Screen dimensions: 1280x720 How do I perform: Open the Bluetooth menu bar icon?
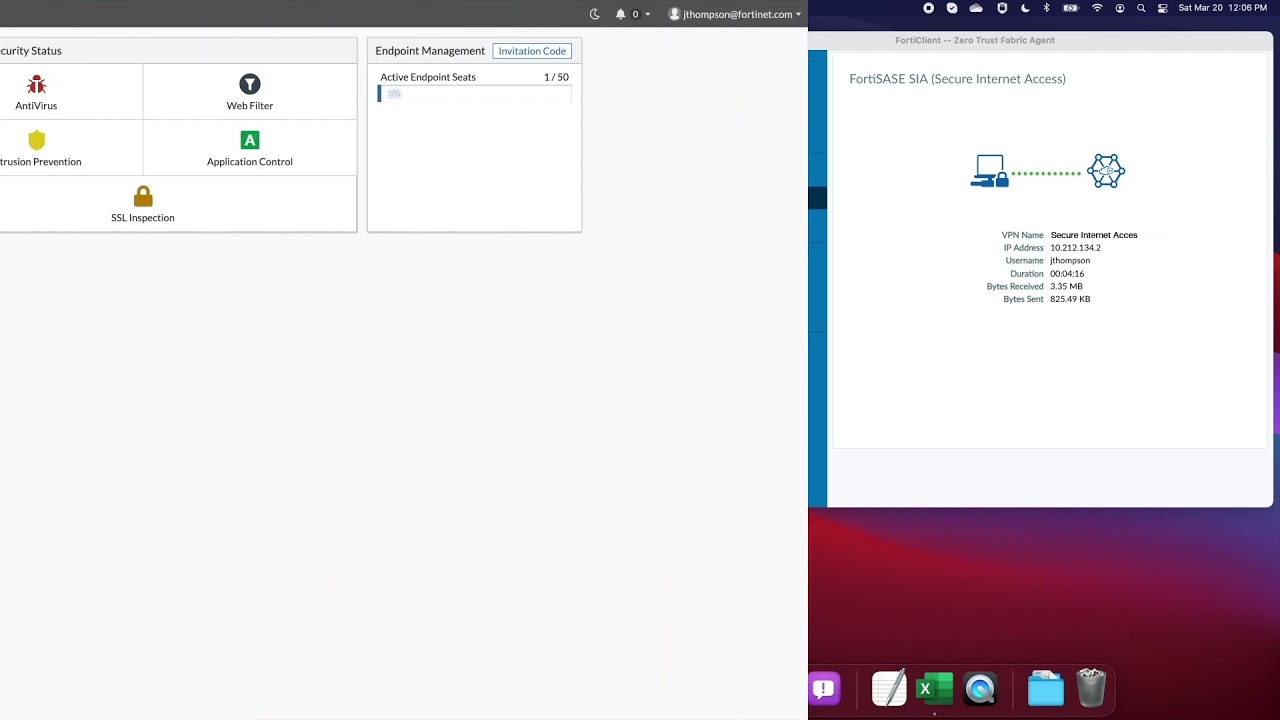click(x=1047, y=8)
